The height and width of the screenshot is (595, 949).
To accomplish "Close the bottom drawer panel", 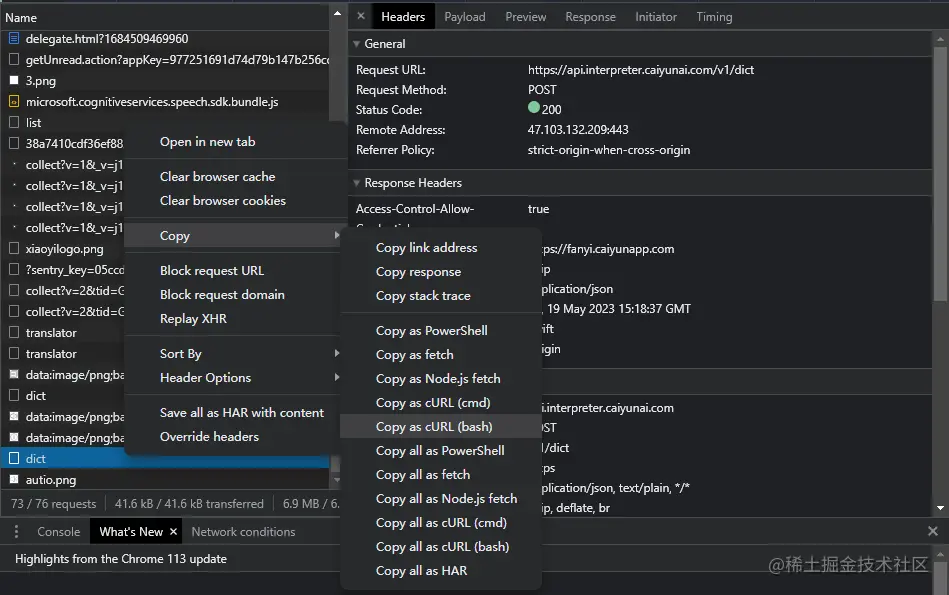I will (x=933, y=531).
